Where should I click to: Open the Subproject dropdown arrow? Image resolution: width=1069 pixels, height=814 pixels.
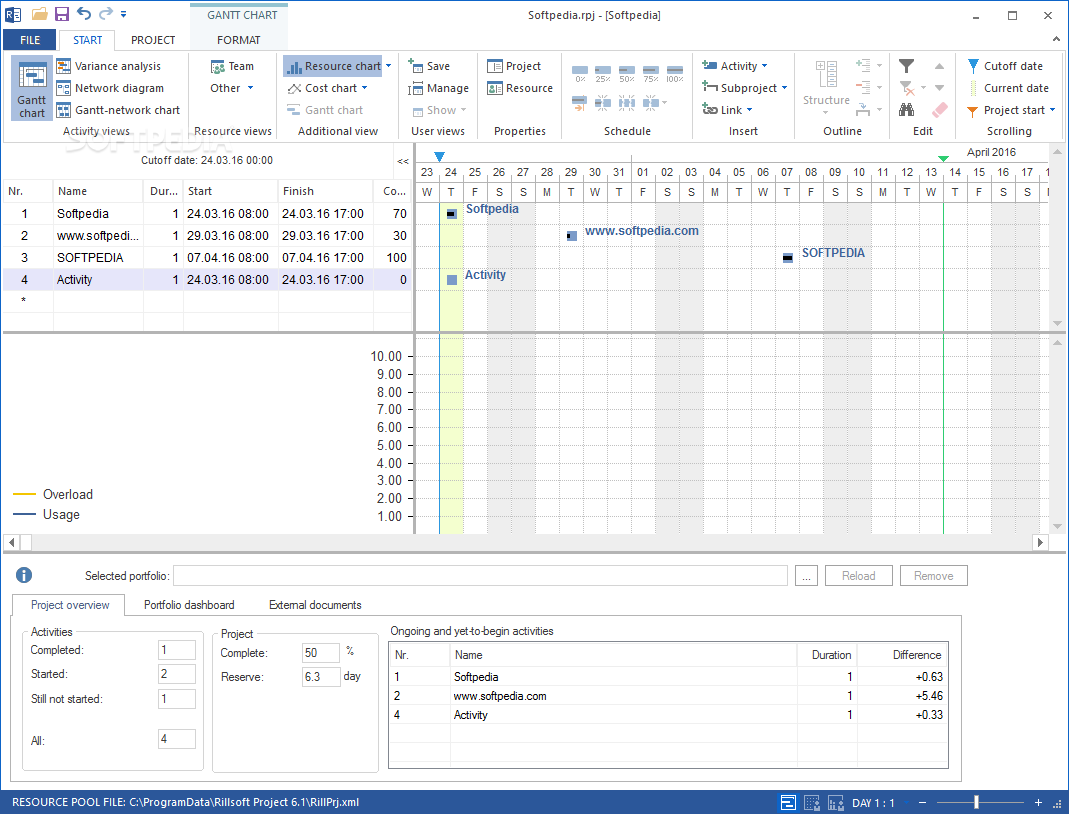pyautogui.click(x=785, y=88)
